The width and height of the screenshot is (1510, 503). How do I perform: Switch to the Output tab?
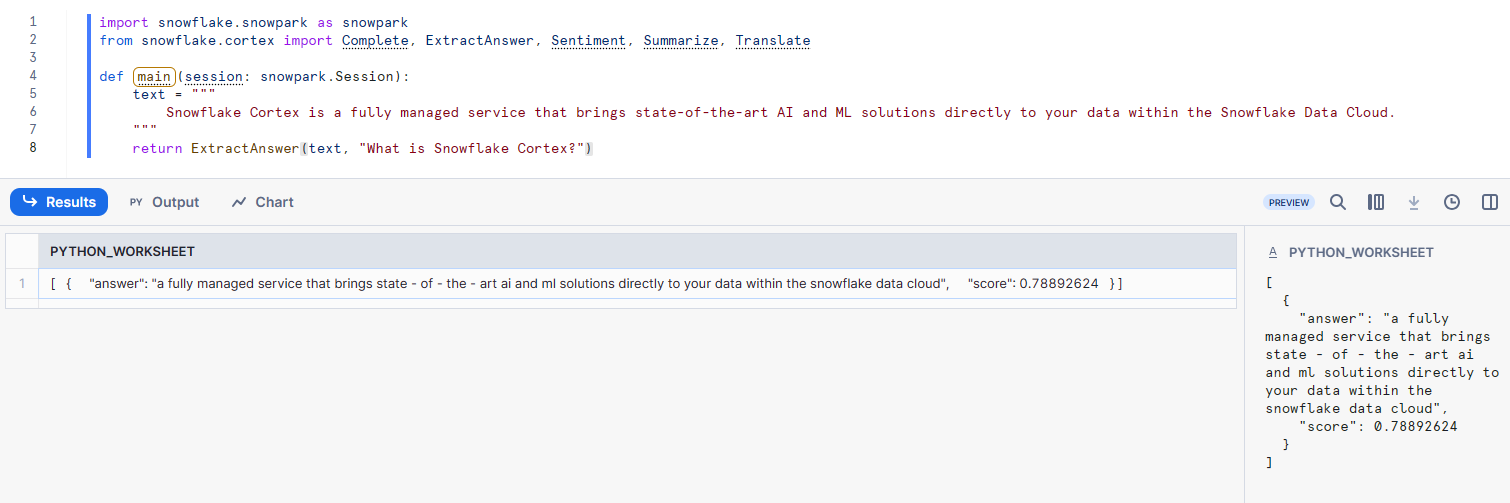tap(165, 202)
